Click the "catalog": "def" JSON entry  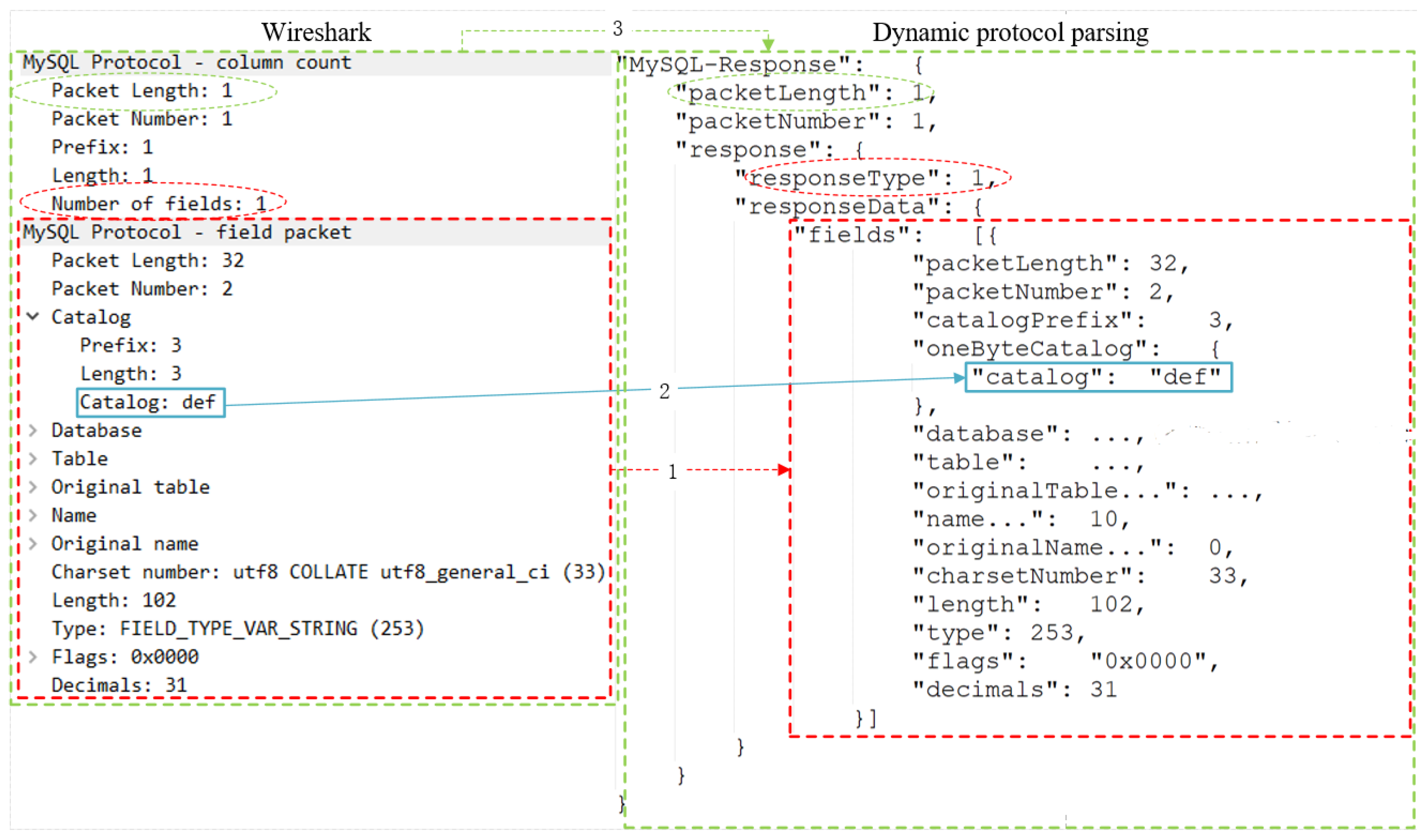[1097, 377]
